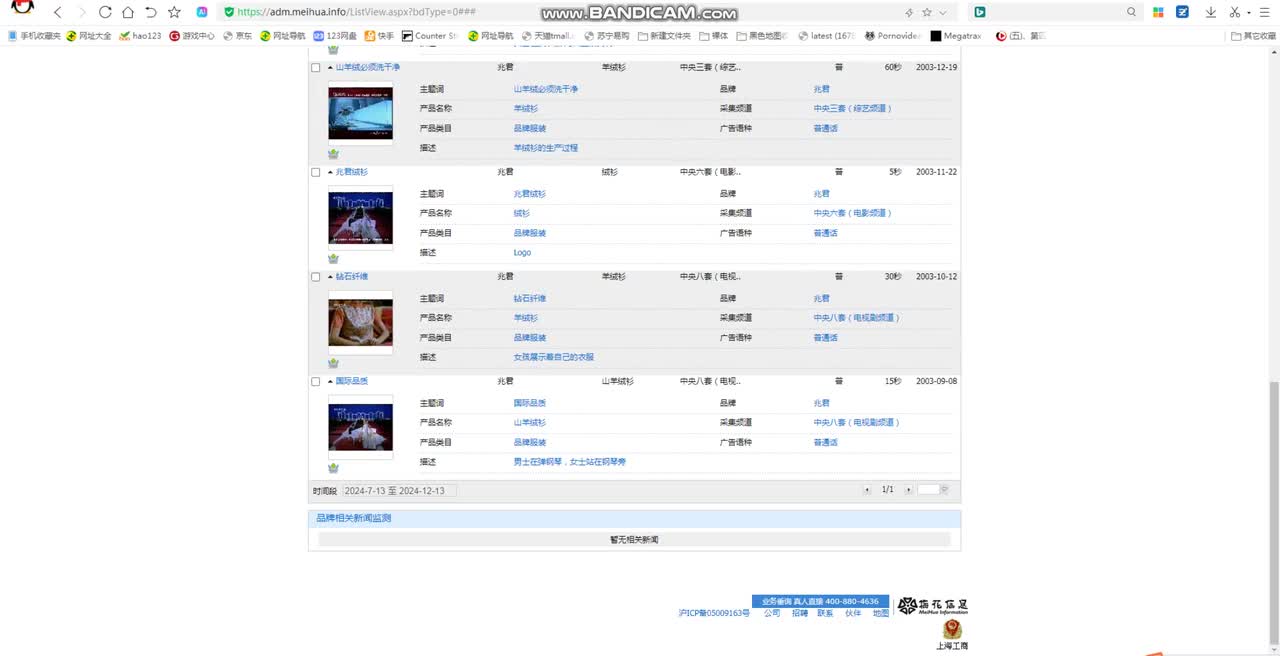Go forward using the browser forward arrow
Viewport: 1280px width, 656px height.
click(x=81, y=12)
